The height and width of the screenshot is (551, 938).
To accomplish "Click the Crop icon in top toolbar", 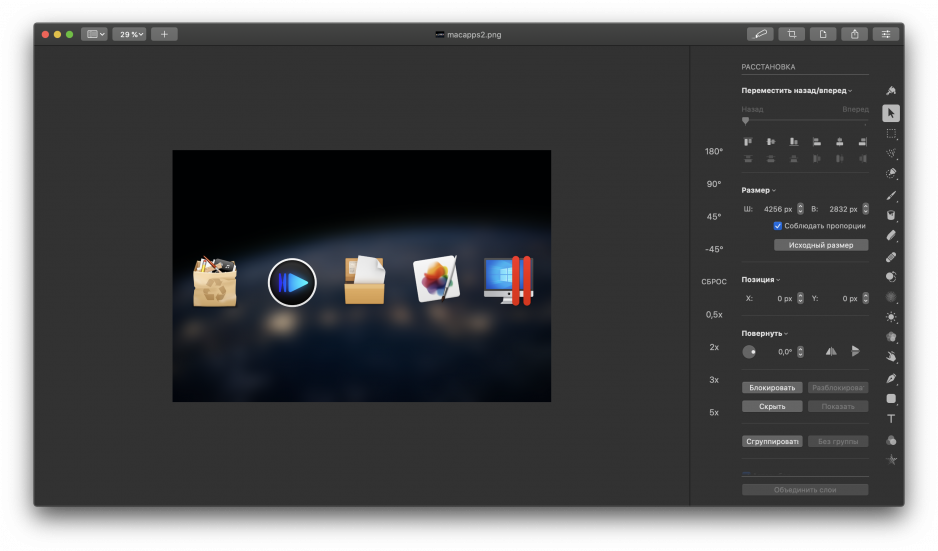I will point(791,34).
